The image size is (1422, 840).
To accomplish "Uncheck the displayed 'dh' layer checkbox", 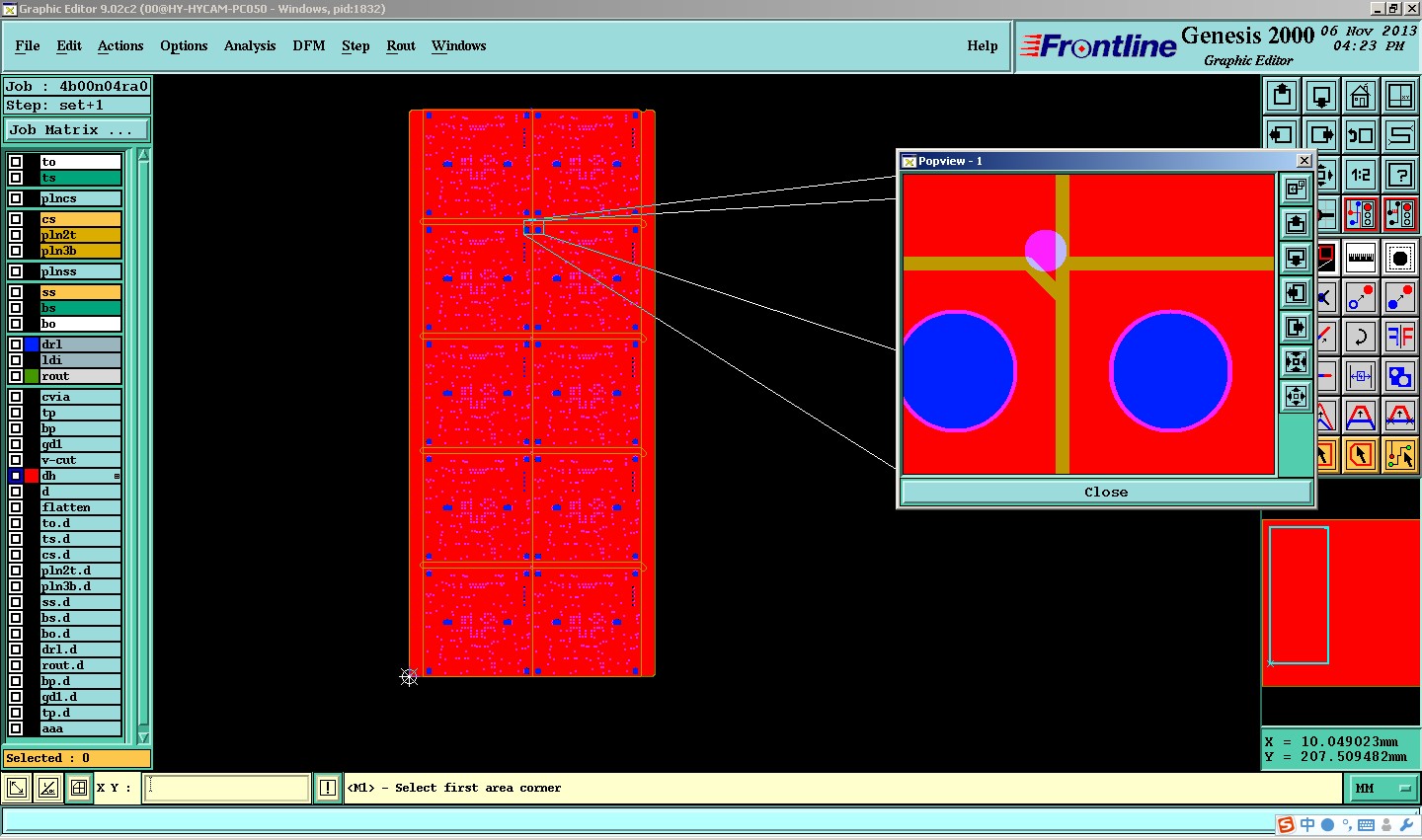I will coord(16,476).
